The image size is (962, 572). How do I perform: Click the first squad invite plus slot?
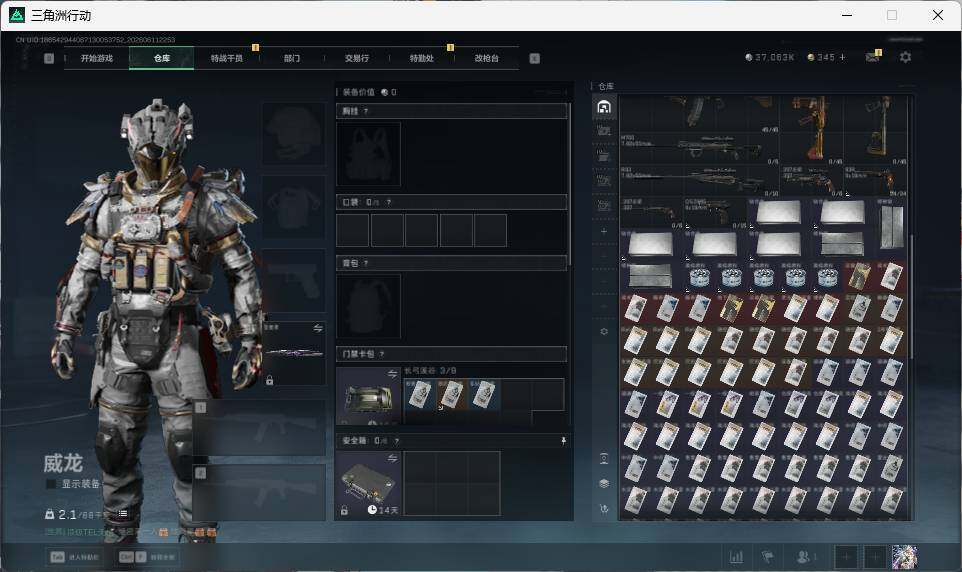pyautogui.click(x=845, y=557)
